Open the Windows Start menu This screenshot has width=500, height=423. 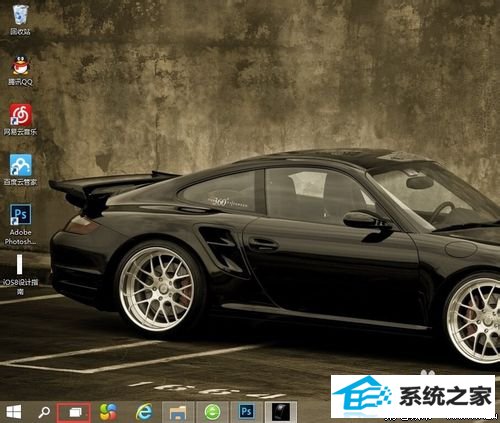14,412
